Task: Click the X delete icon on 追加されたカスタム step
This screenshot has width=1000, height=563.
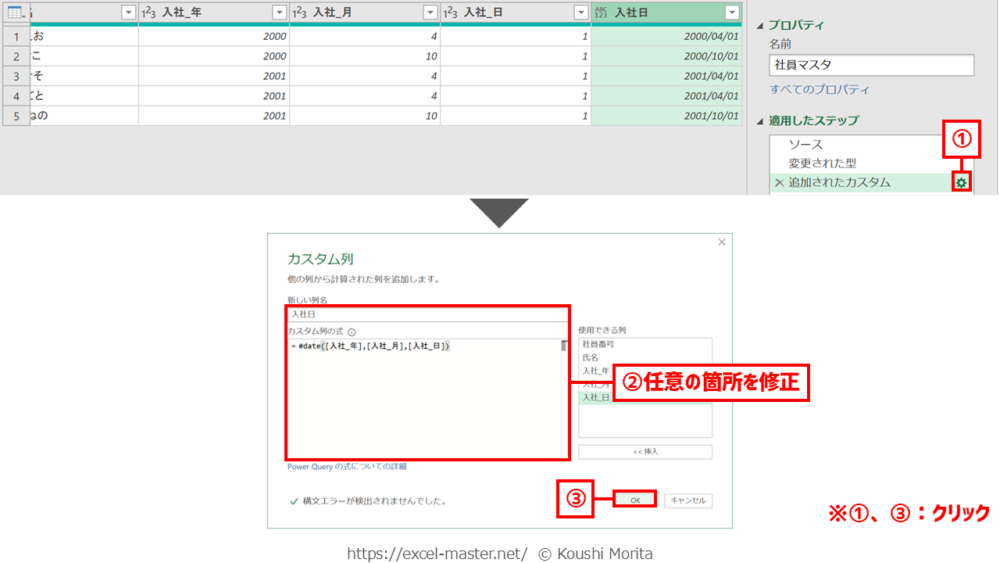Action: click(779, 183)
